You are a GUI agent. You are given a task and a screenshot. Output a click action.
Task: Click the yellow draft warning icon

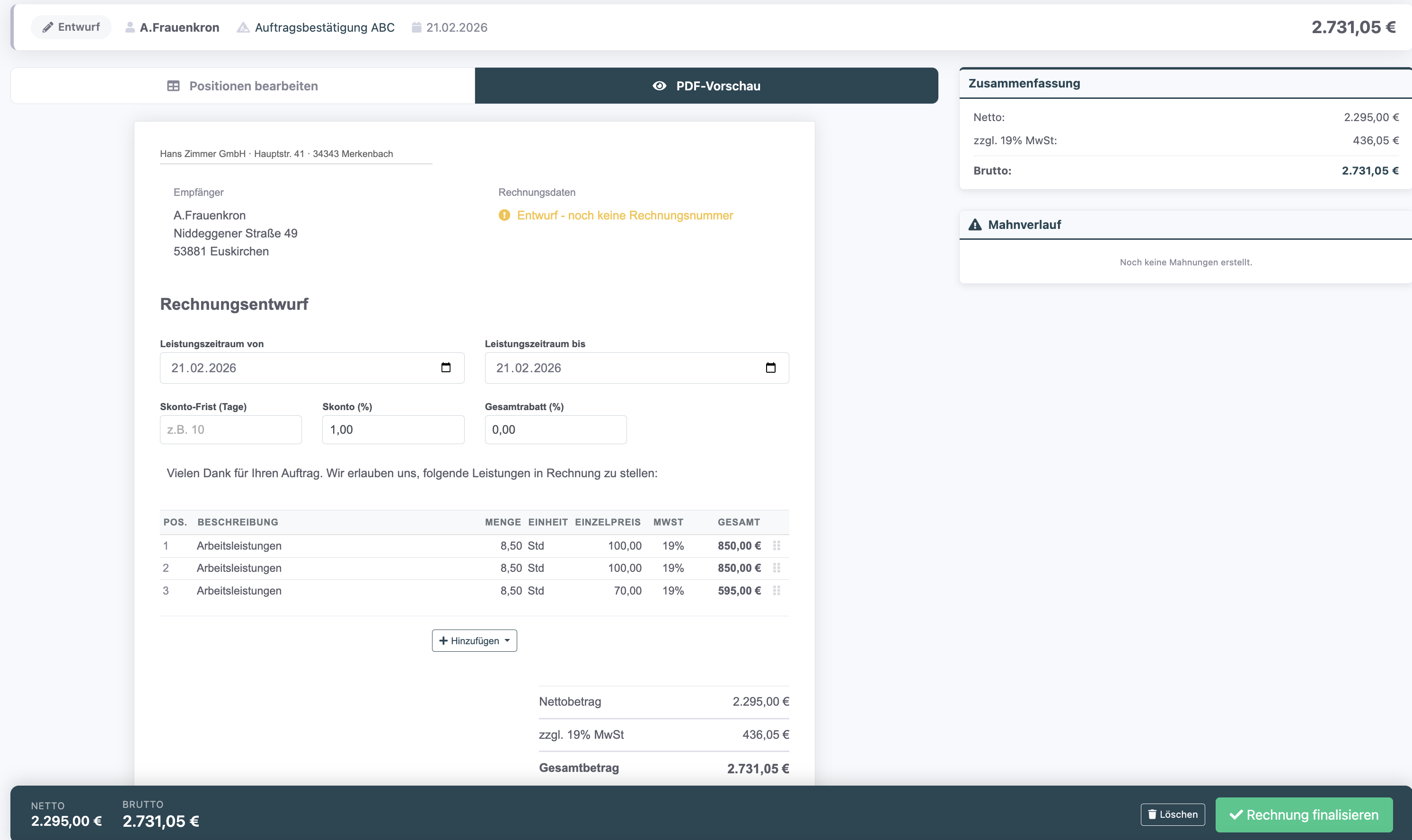point(504,215)
